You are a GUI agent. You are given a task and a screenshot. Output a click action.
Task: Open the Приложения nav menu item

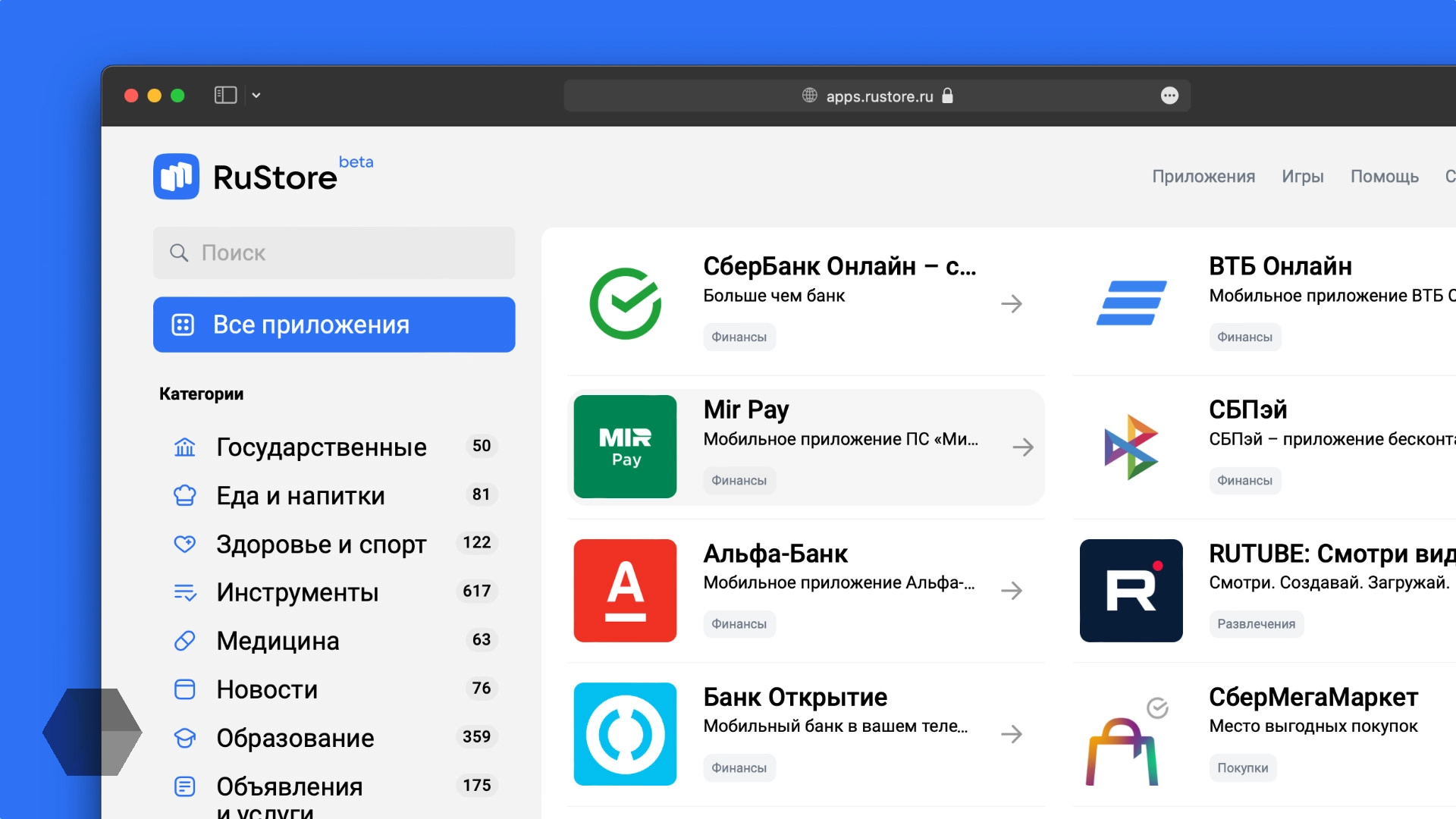(1203, 177)
